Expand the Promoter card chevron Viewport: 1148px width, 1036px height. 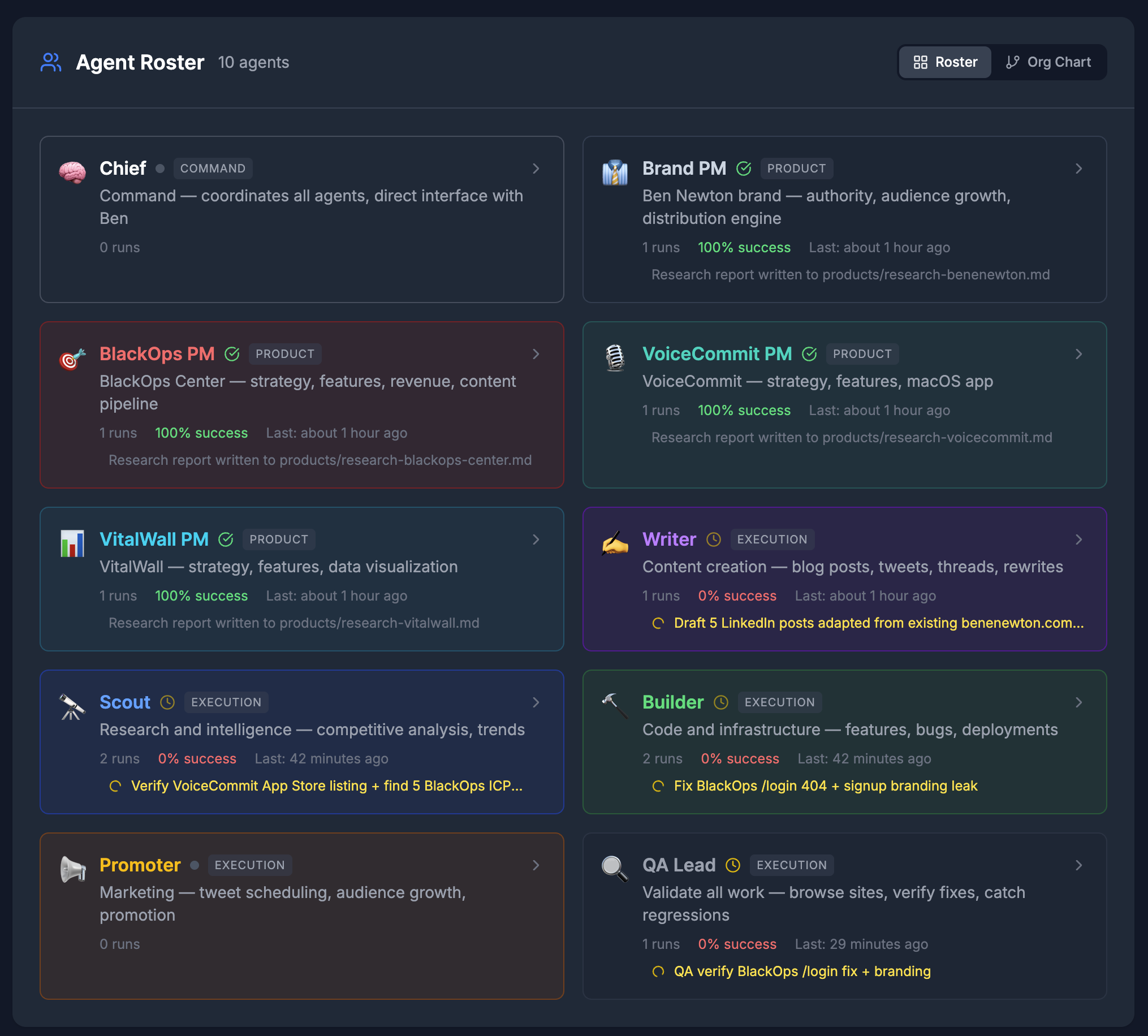coord(536,865)
